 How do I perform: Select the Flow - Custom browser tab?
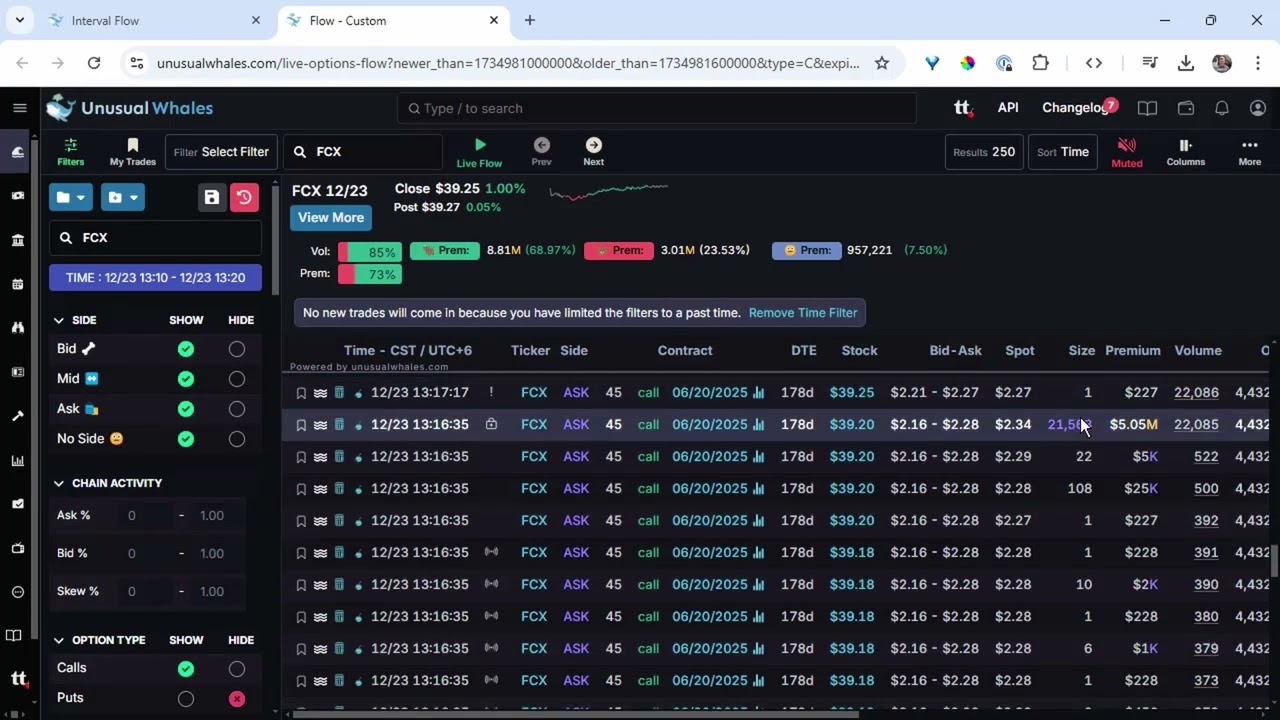(x=393, y=20)
